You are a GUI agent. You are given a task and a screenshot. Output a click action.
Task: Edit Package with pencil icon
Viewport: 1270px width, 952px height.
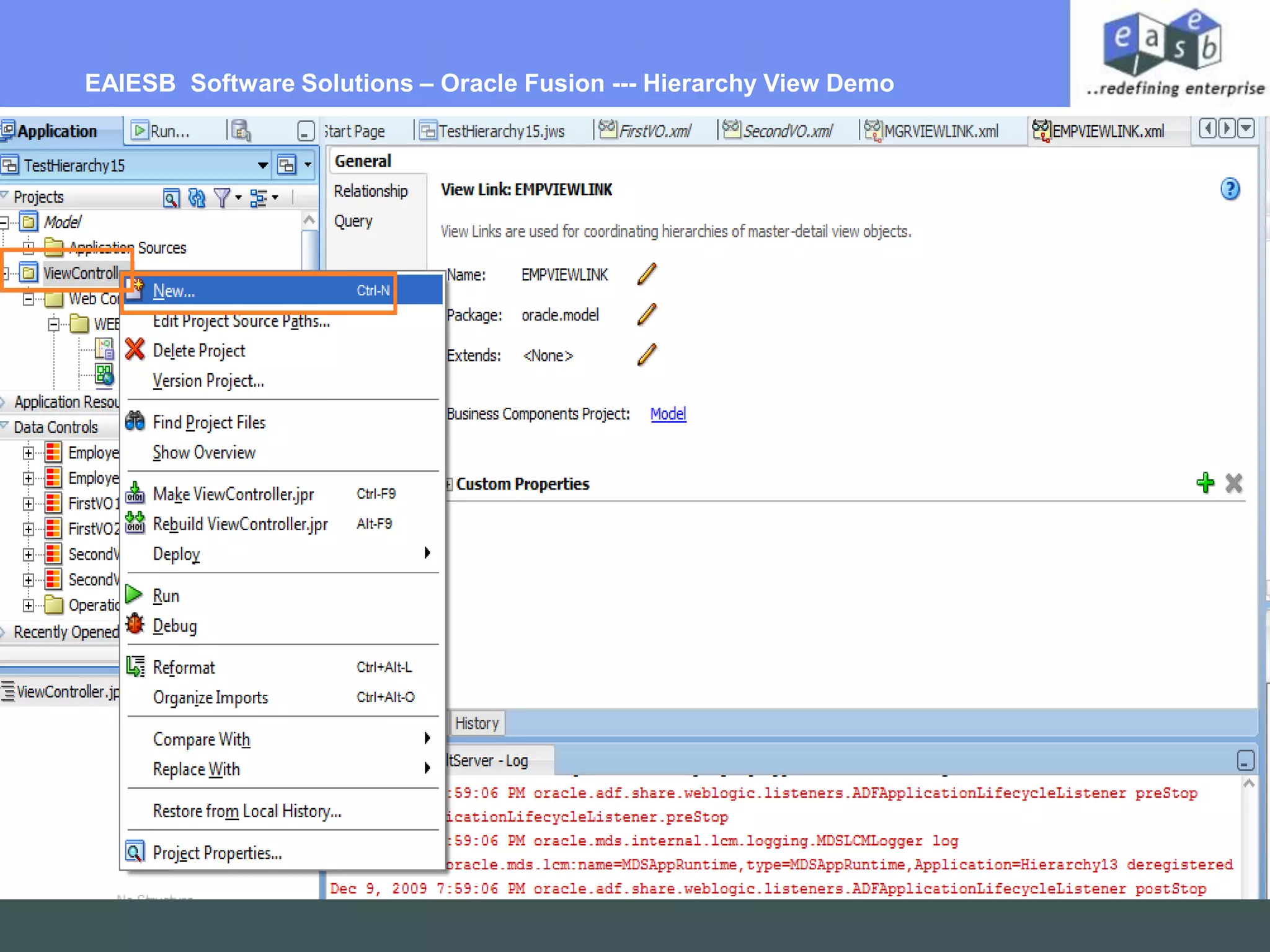646,314
